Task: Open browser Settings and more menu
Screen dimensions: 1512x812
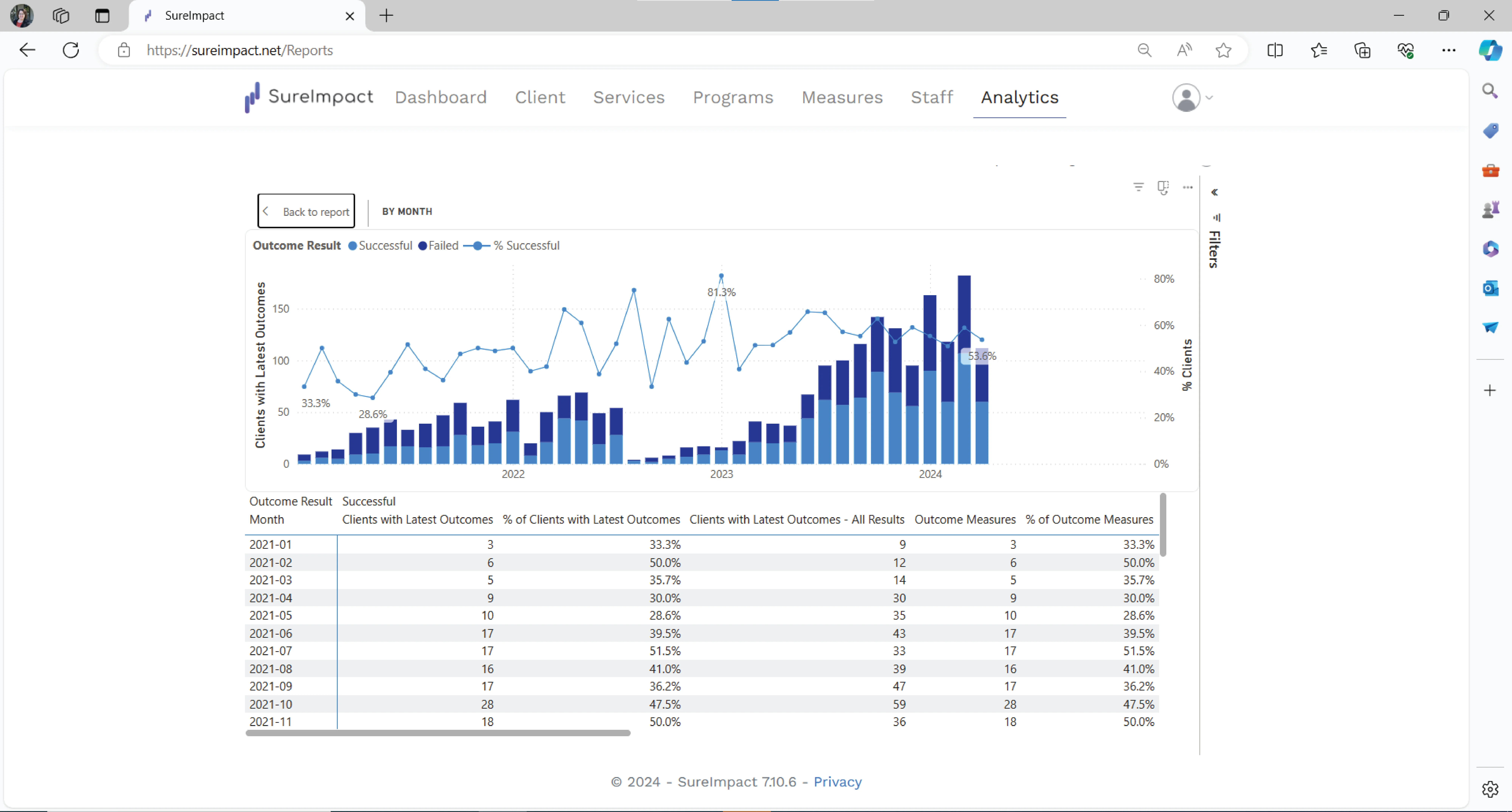Action: (1449, 50)
